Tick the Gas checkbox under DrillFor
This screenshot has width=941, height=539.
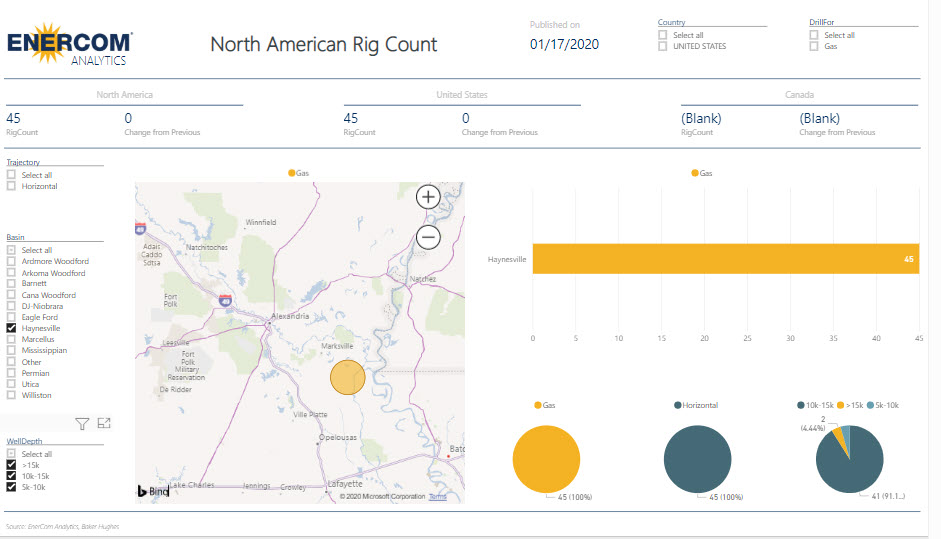[814, 46]
